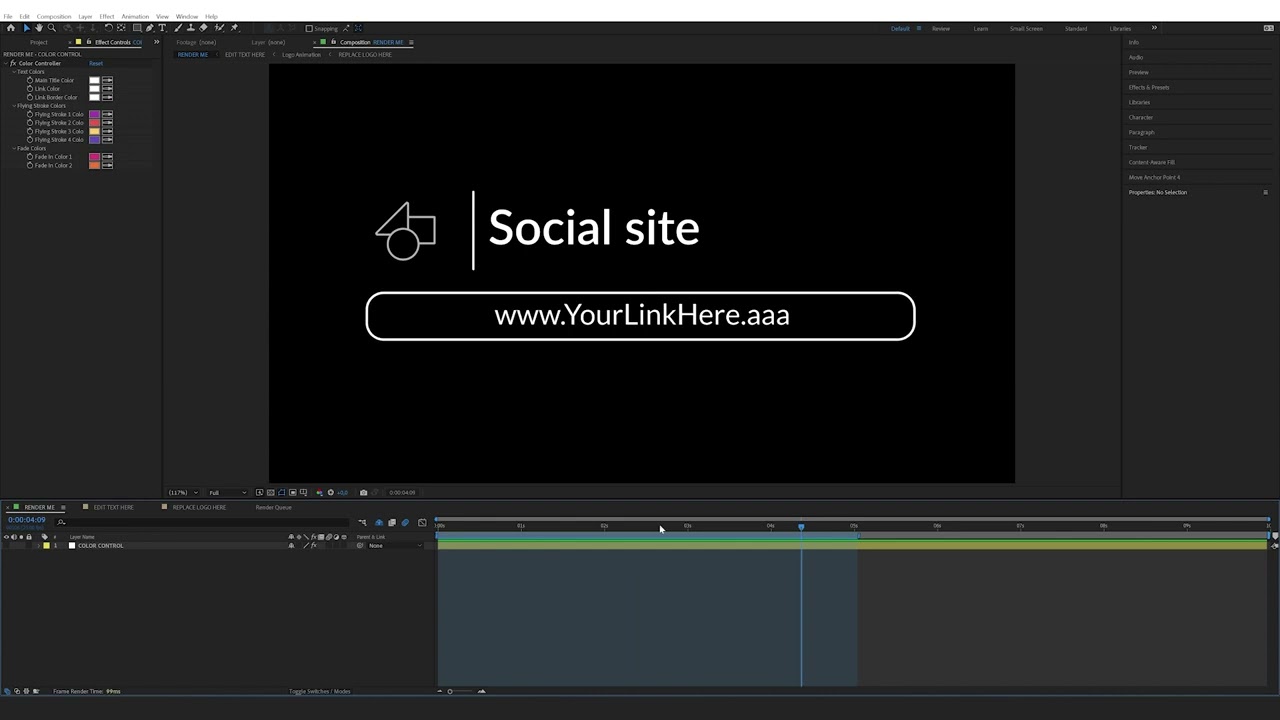Viewport: 1280px width, 720px height.
Task: Select the Brush tool
Action: point(178,28)
